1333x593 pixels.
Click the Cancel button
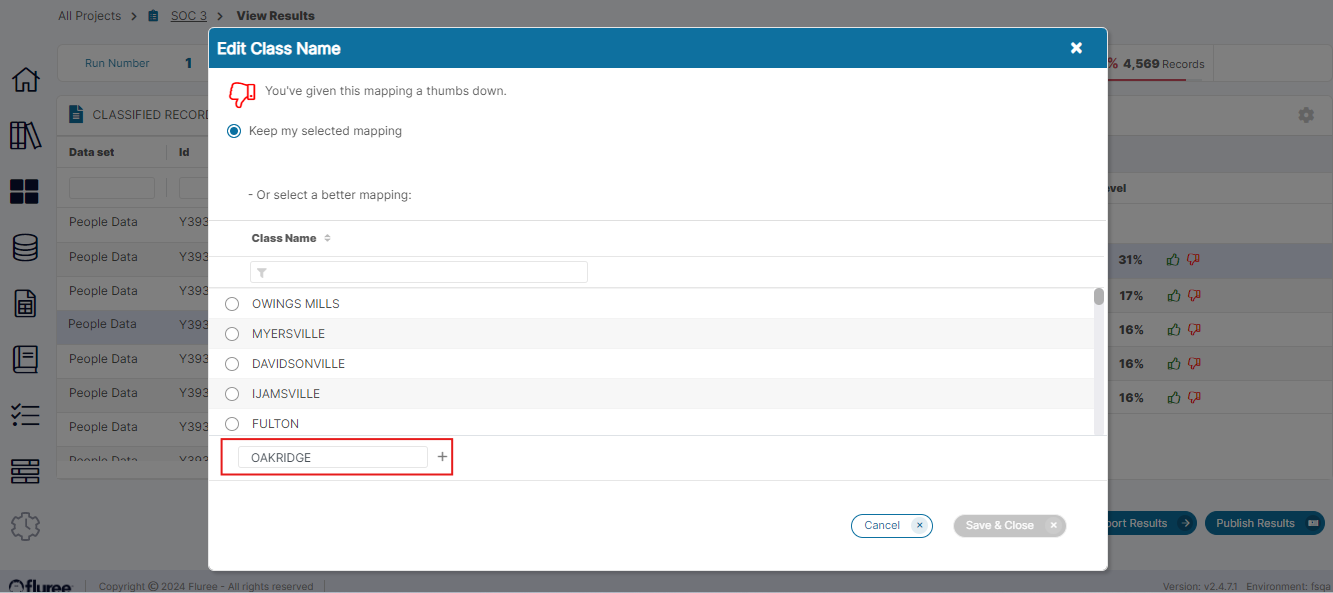tap(890, 525)
